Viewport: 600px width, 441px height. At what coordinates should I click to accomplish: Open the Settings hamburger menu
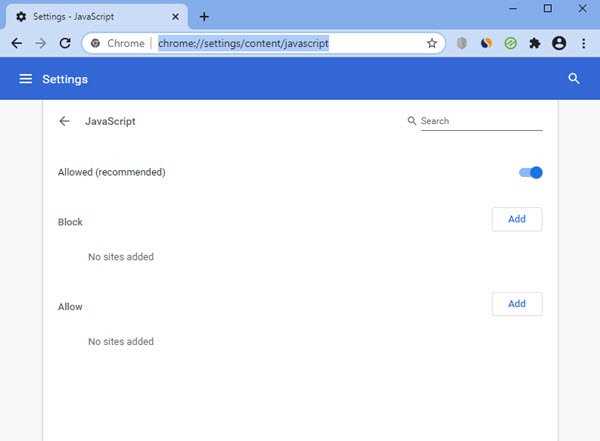(26, 79)
